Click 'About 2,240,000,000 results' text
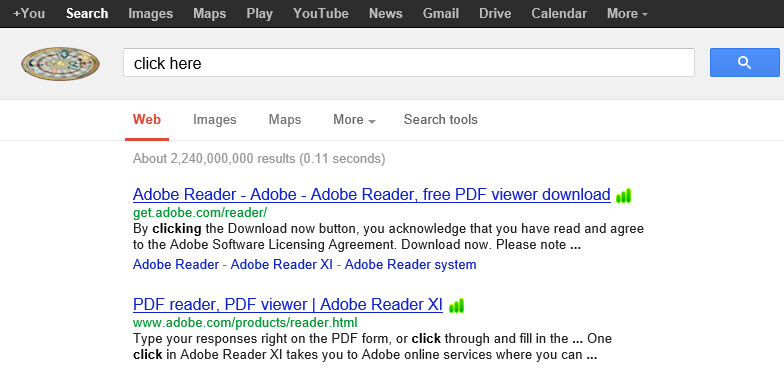The image size is (784, 368). click(x=214, y=159)
